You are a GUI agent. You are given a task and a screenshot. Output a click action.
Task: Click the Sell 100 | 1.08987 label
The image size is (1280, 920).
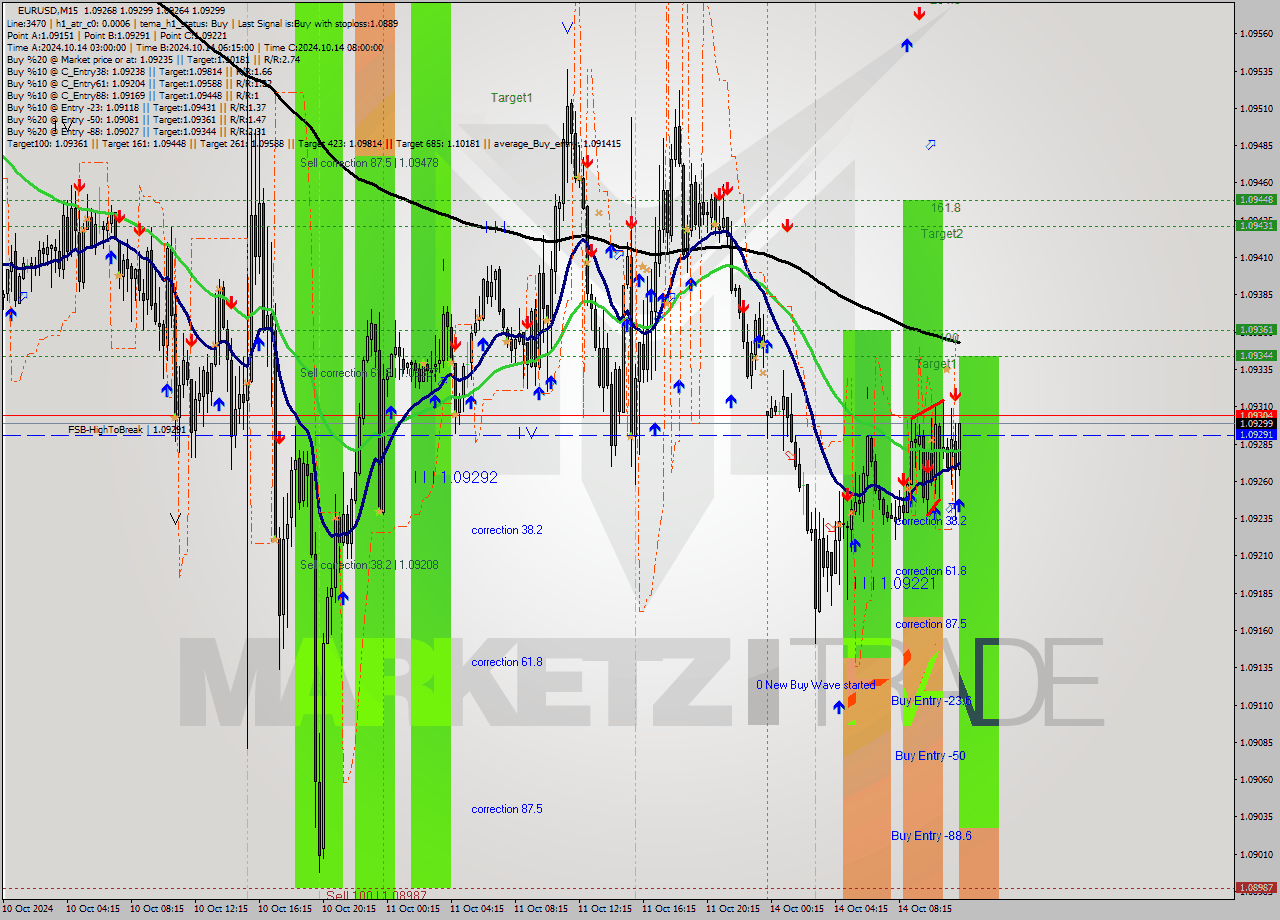click(376, 895)
